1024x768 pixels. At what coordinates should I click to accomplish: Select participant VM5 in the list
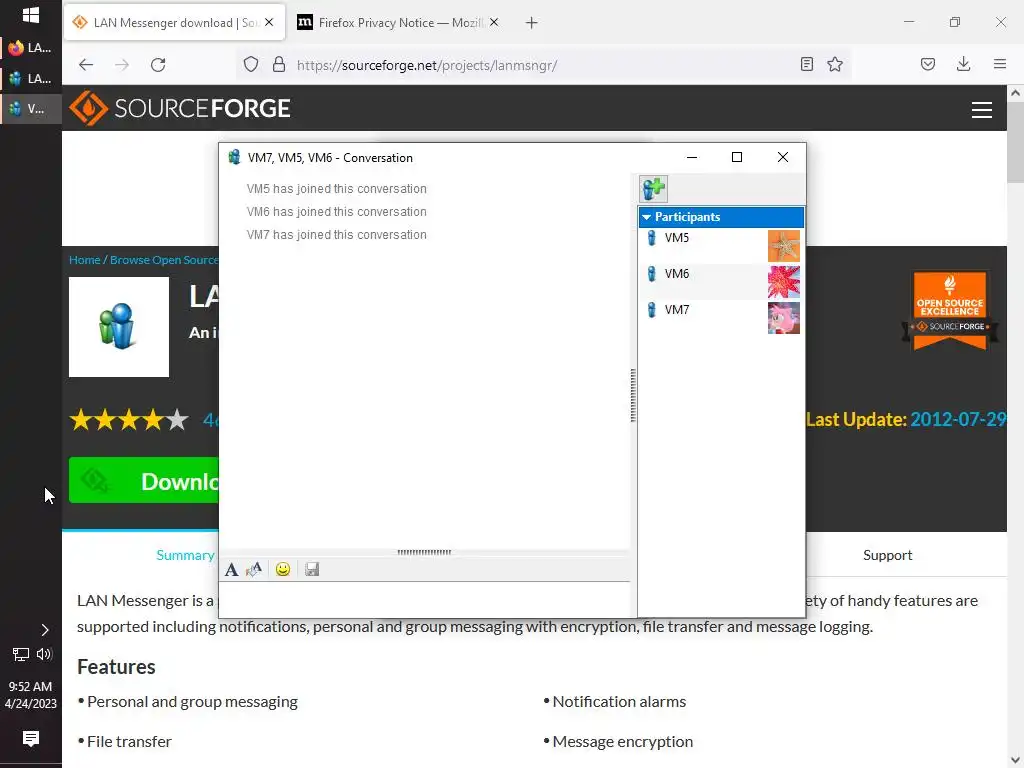tap(721, 246)
